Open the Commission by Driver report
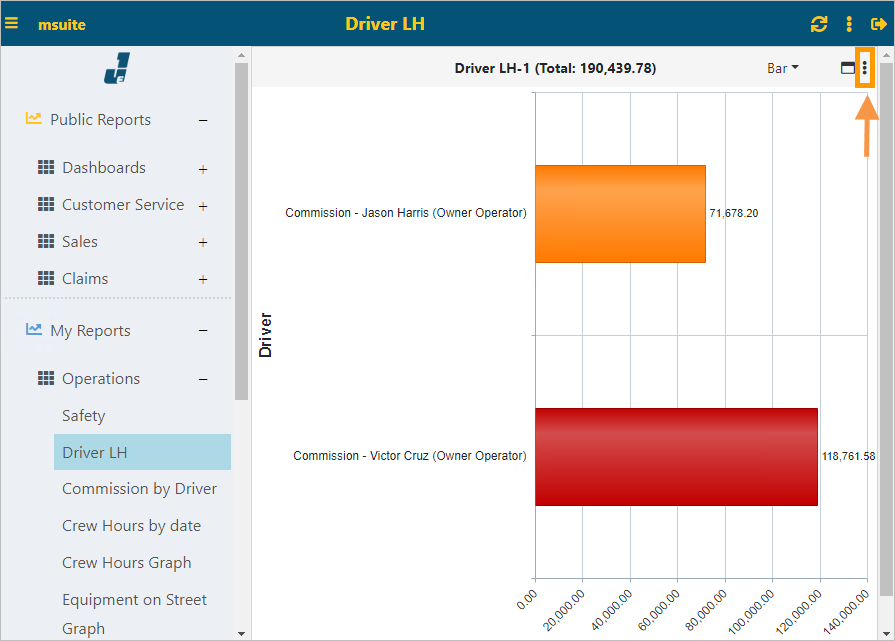The image size is (895, 641). [x=140, y=489]
